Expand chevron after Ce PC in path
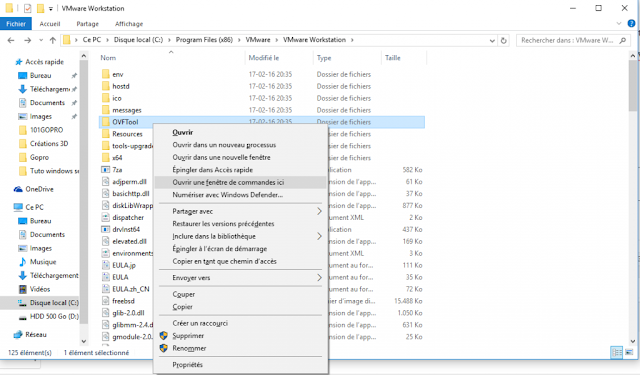The image size is (640, 375). 107,40
